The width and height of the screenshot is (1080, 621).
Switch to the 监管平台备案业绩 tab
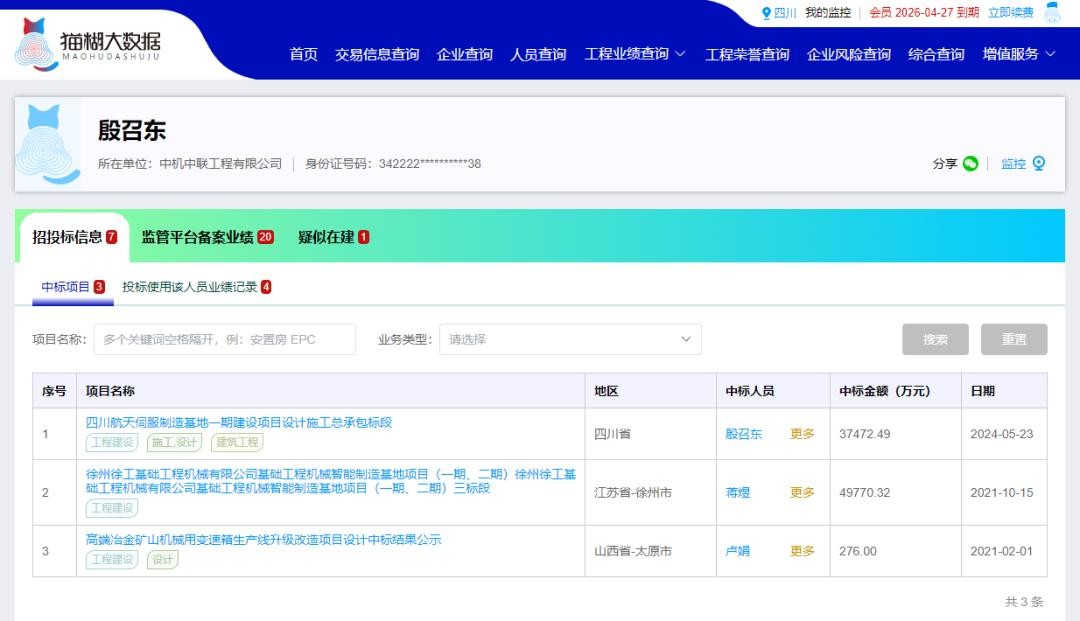point(207,237)
